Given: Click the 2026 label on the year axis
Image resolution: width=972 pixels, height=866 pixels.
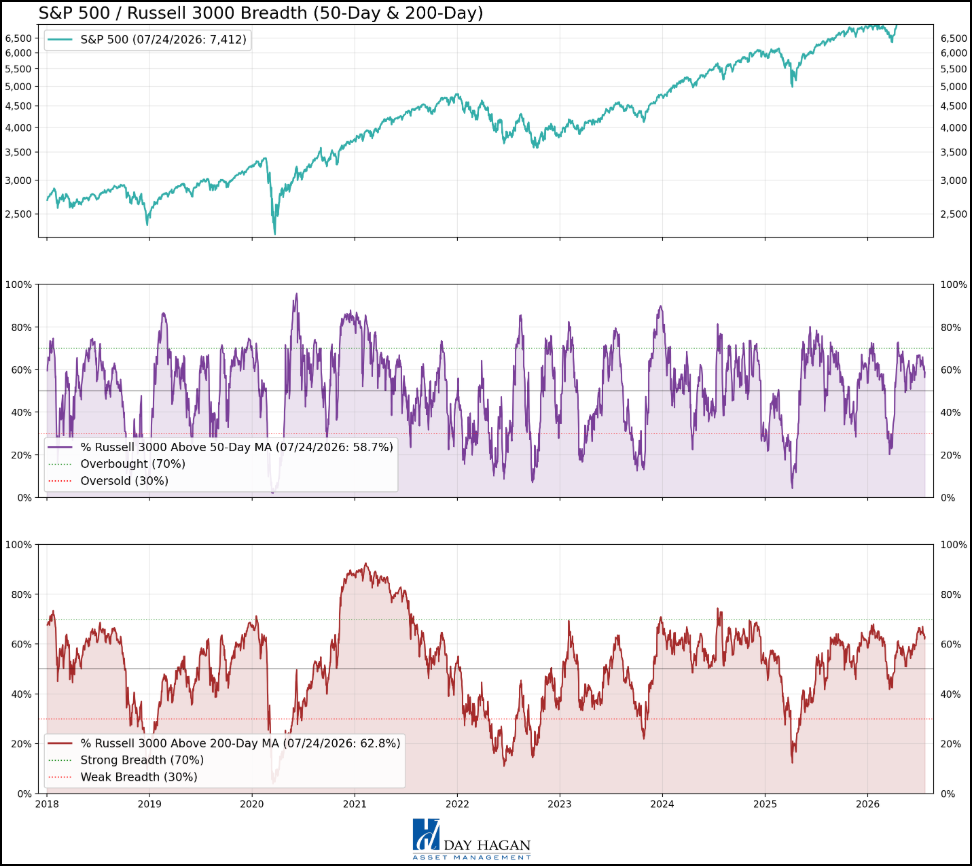Looking at the screenshot, I should click(x=867, y=805).
